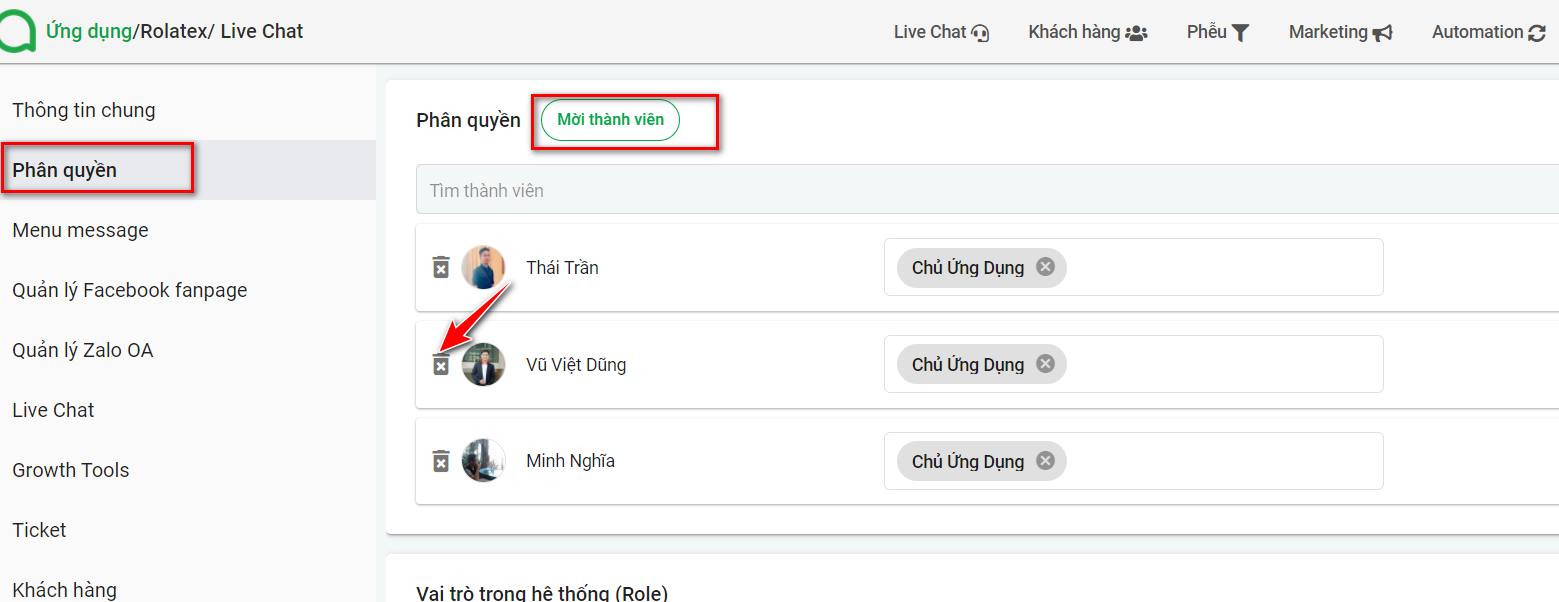Open the Phễu funnel menu
Screen dimensions: 1559x602
[x=1218, y=32]
